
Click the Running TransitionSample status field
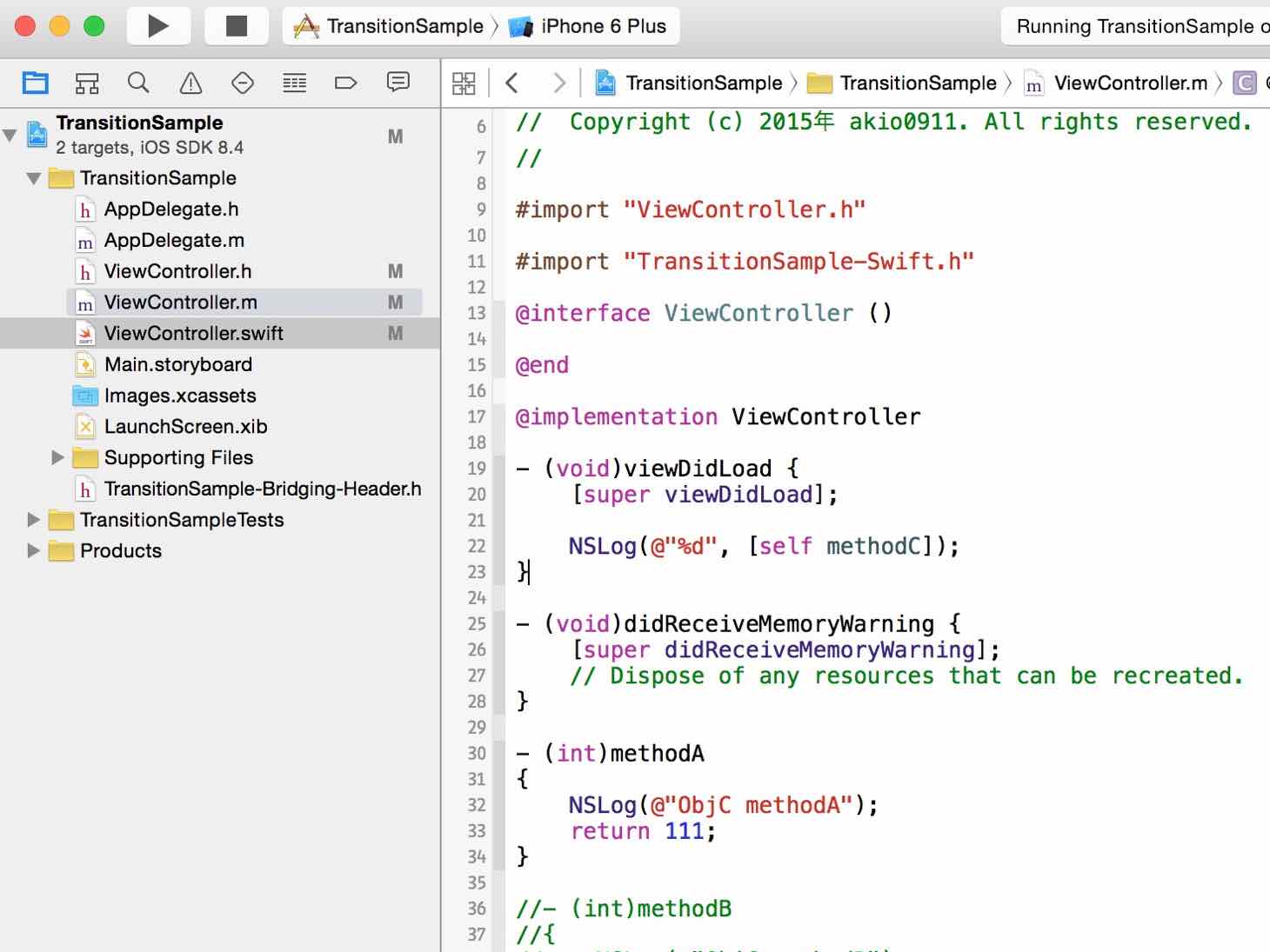pos(1135,27)
